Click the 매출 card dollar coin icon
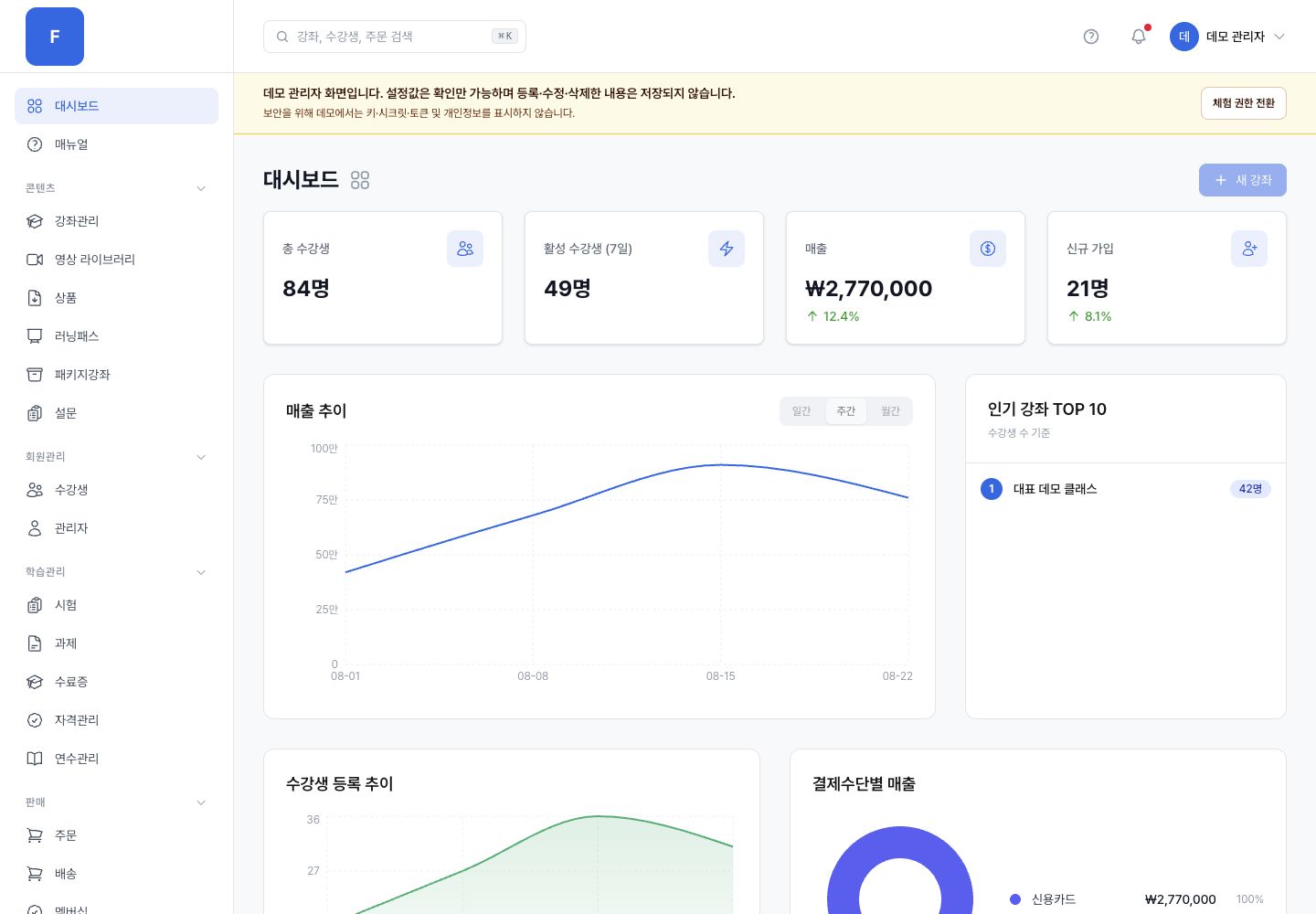This screenshot has height=914, width=1316. click(988, 249)
